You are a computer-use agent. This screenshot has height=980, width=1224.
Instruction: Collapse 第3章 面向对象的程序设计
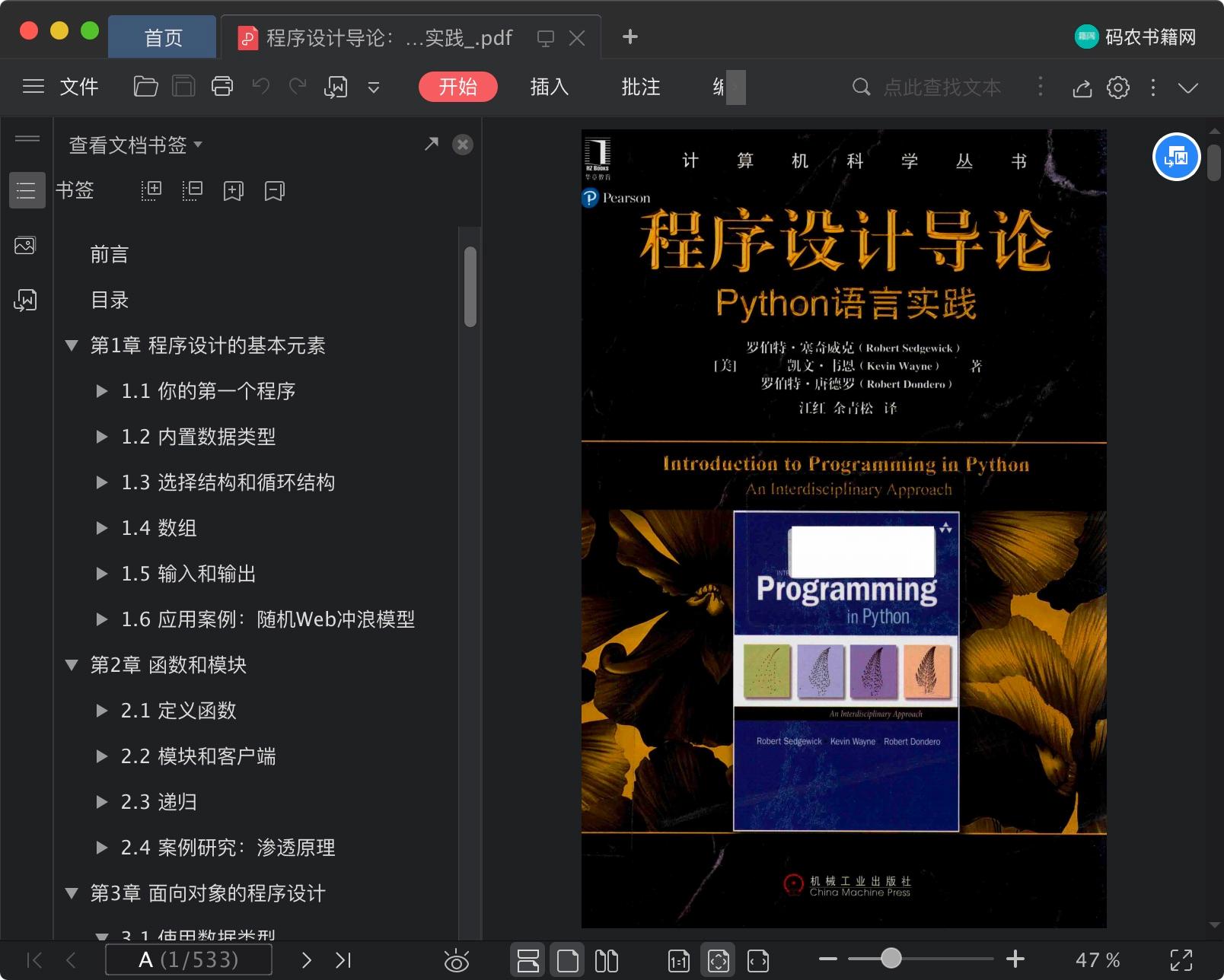72,893
